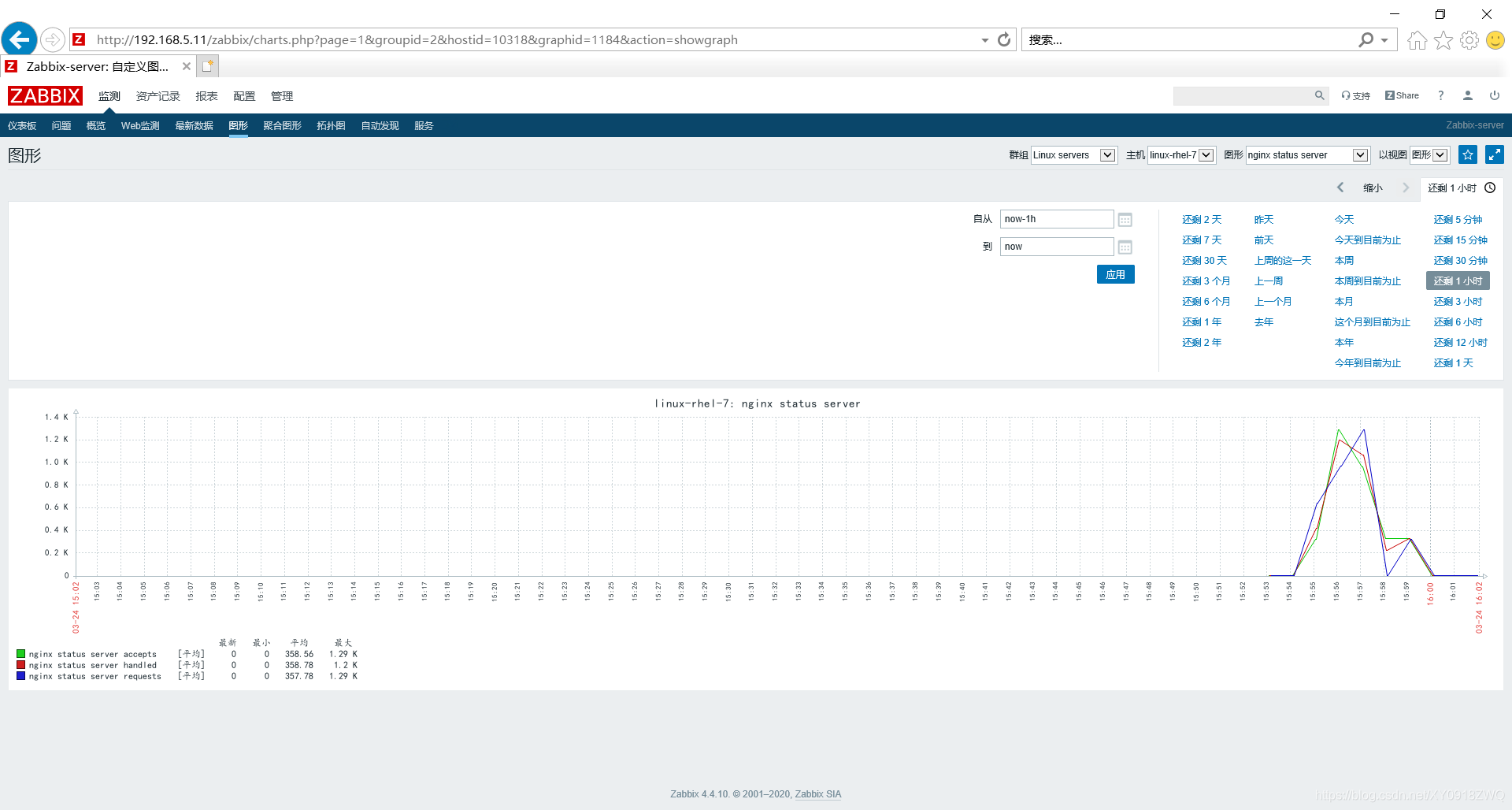Go to Problems submenu item
Screen dimensions: 1512x810
click(x=61, y=126)
